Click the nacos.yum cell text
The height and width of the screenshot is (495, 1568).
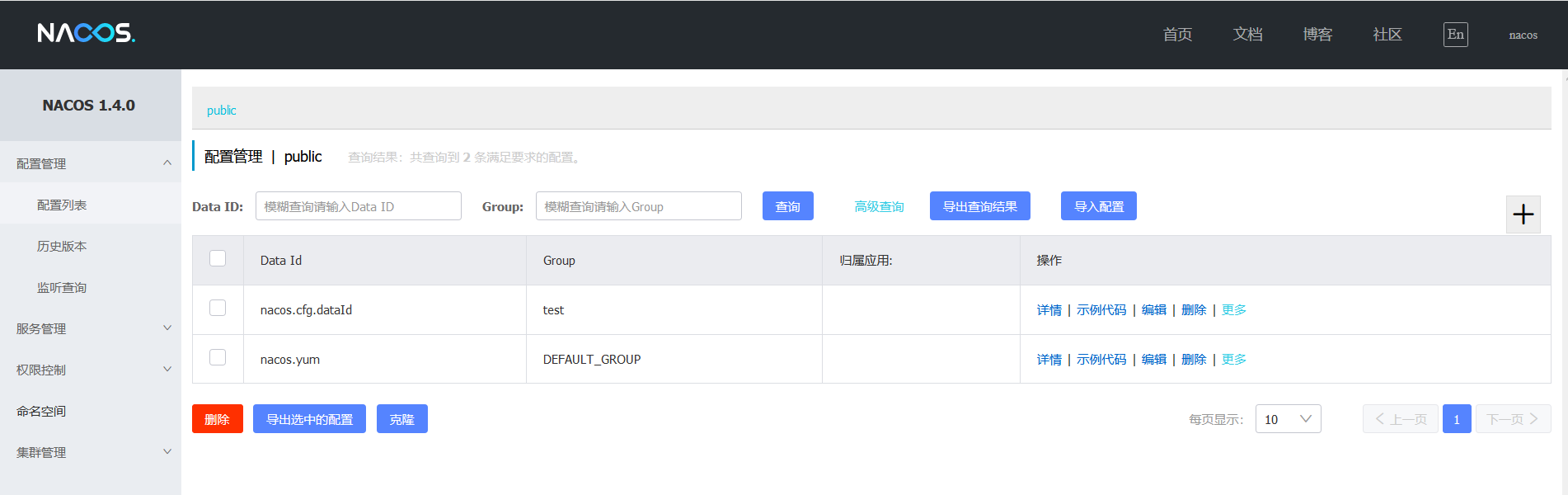[x=289, y=360]
